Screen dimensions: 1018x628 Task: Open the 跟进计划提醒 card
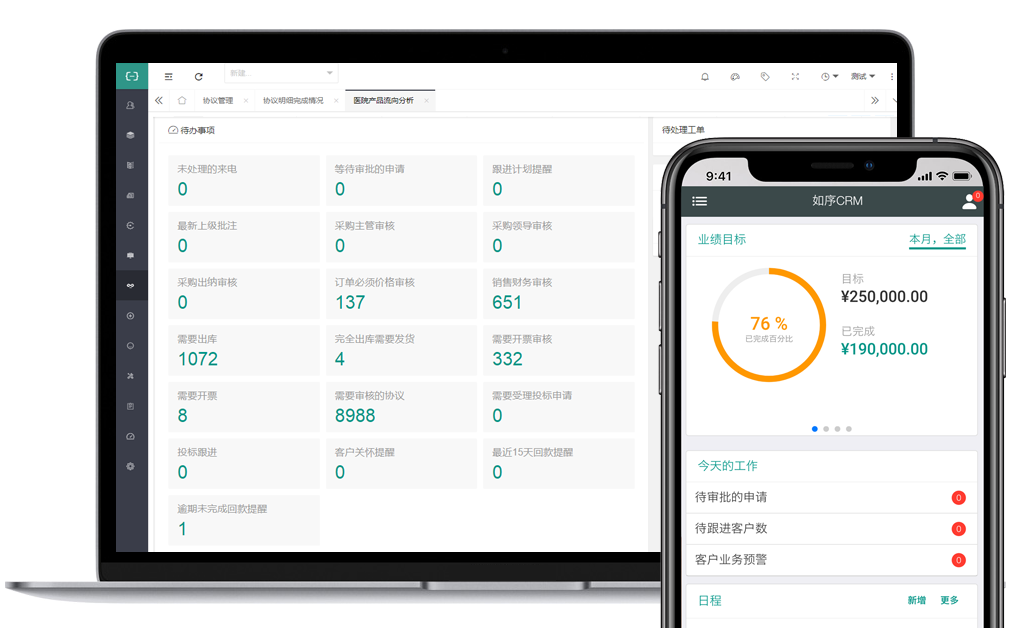[x=558, y=181]
